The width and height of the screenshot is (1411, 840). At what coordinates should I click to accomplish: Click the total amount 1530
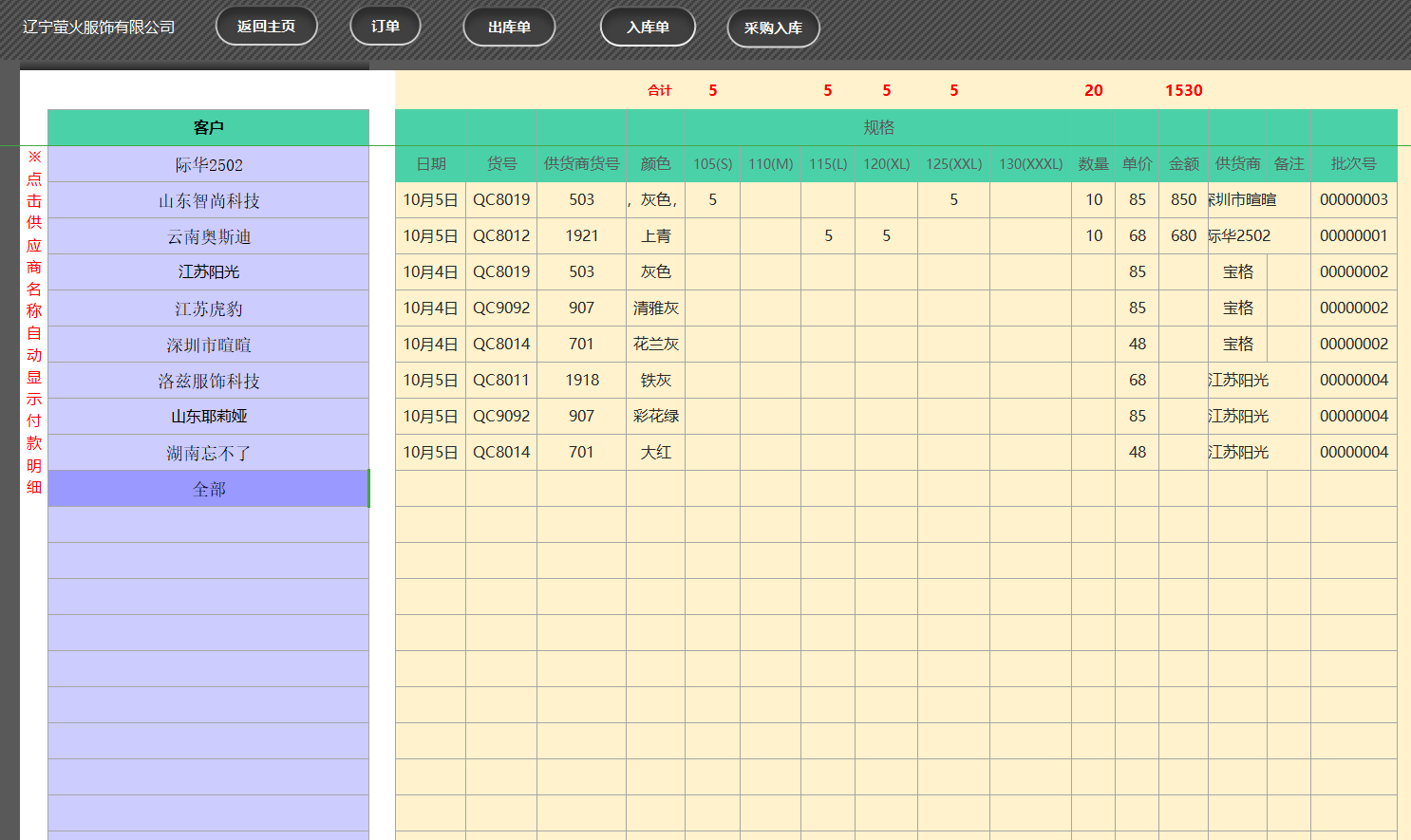(x=1183, y=90)
